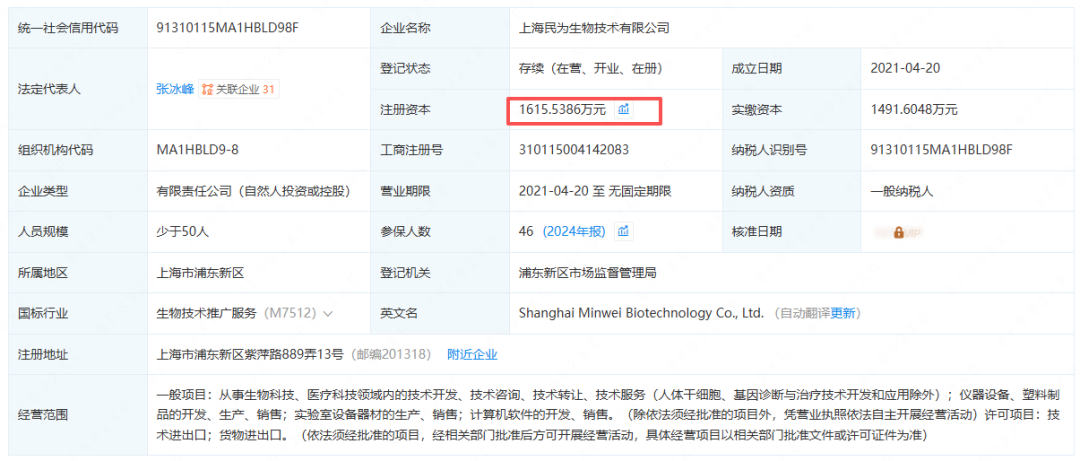Click the 人员规模 label cell
1080x461 pixels.
(x=78, y=232)
